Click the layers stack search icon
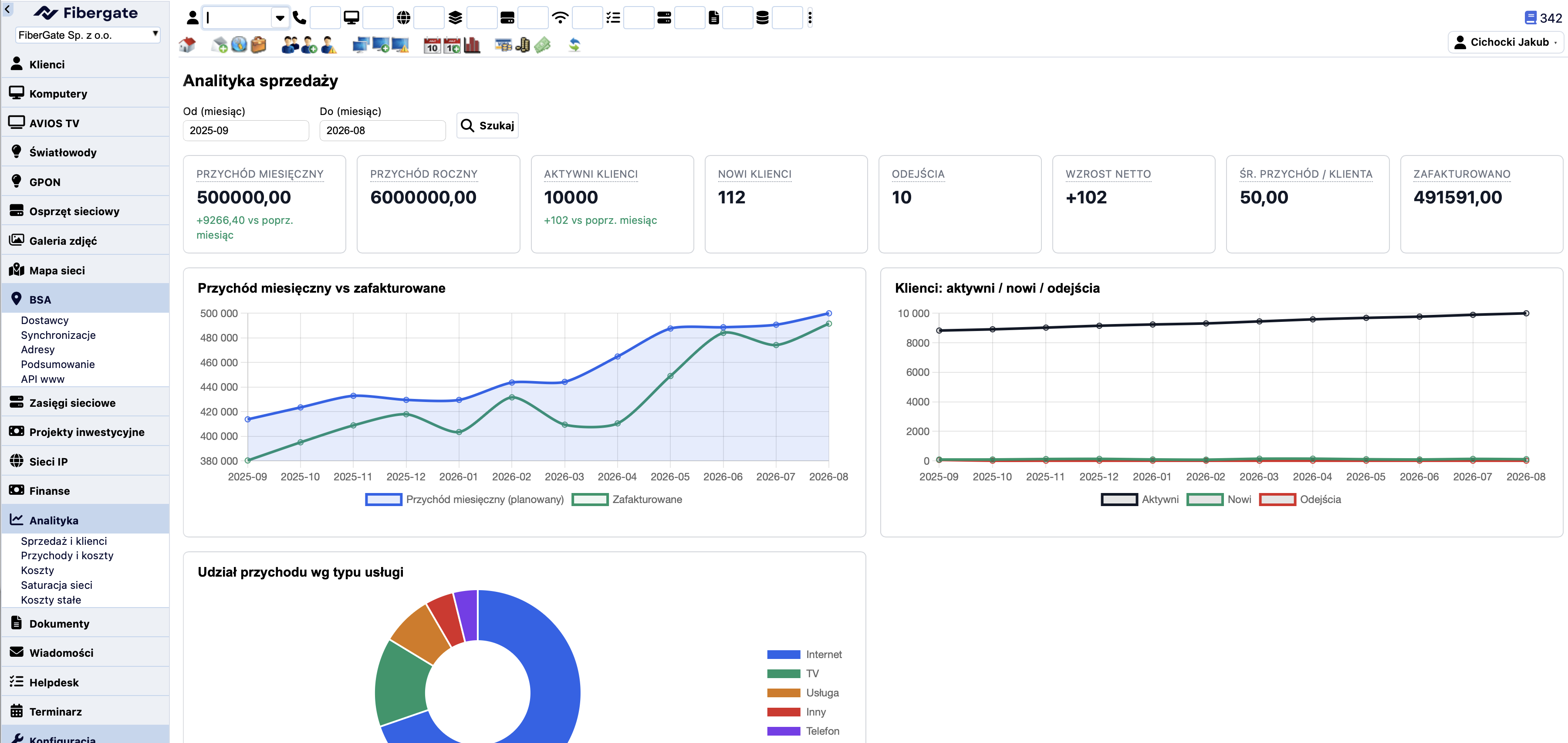1568x743 pixels. coord(455,18)
